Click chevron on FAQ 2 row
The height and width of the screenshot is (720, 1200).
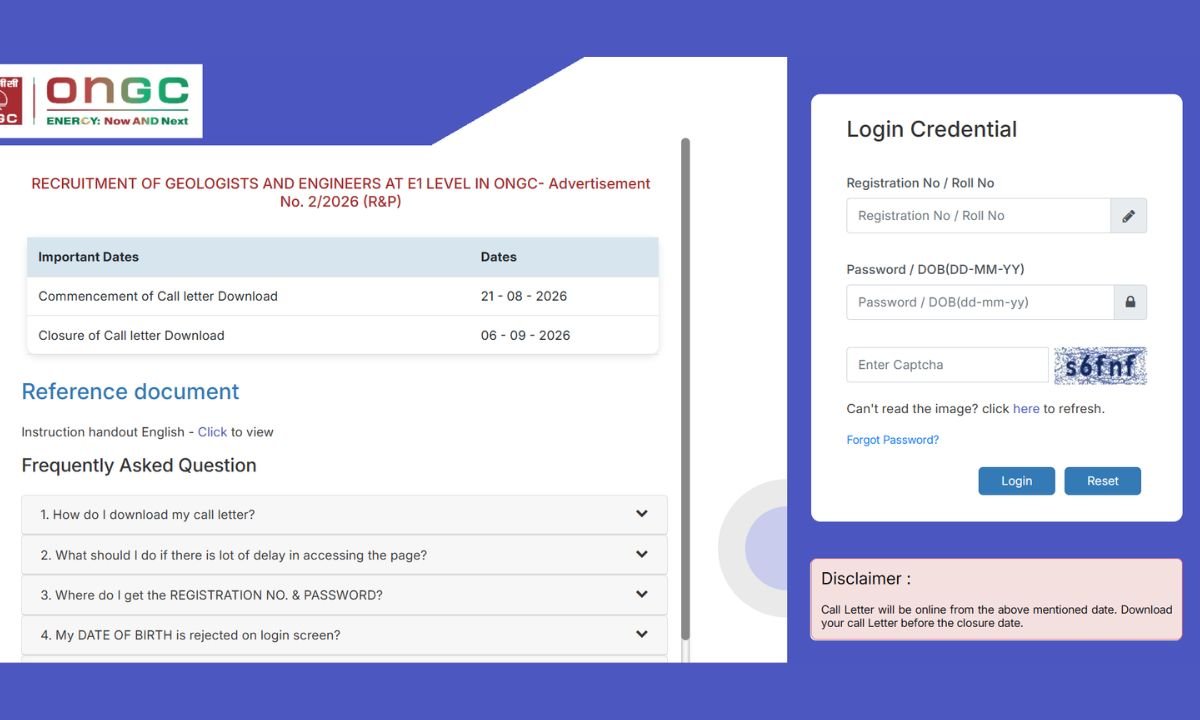click(642, 554)
